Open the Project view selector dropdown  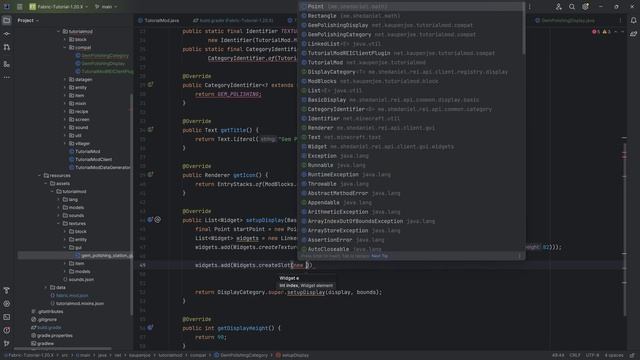tap(28, 20)
